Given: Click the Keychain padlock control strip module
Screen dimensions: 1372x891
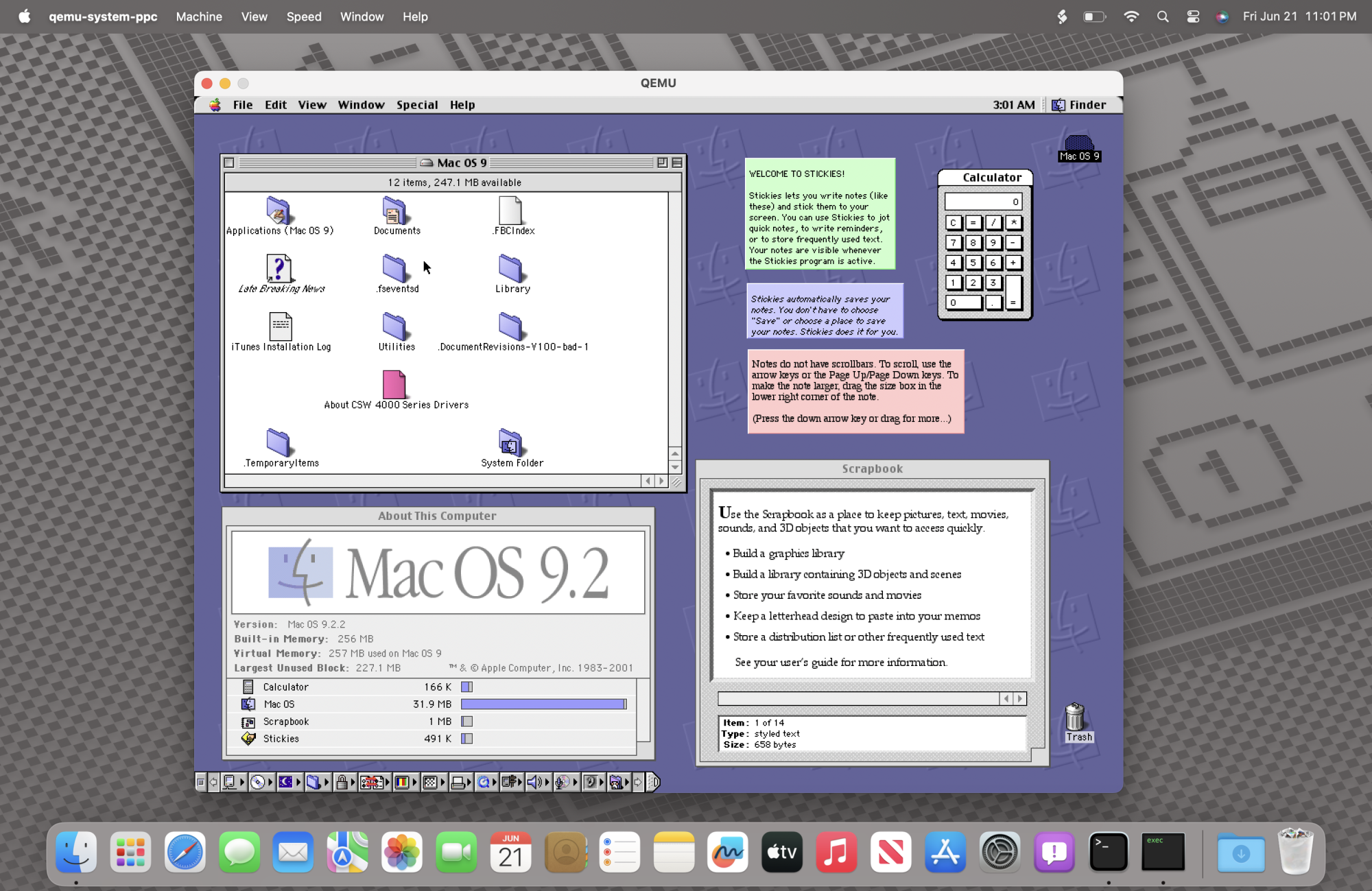Looking at the screenshot, I should [342, 782].
